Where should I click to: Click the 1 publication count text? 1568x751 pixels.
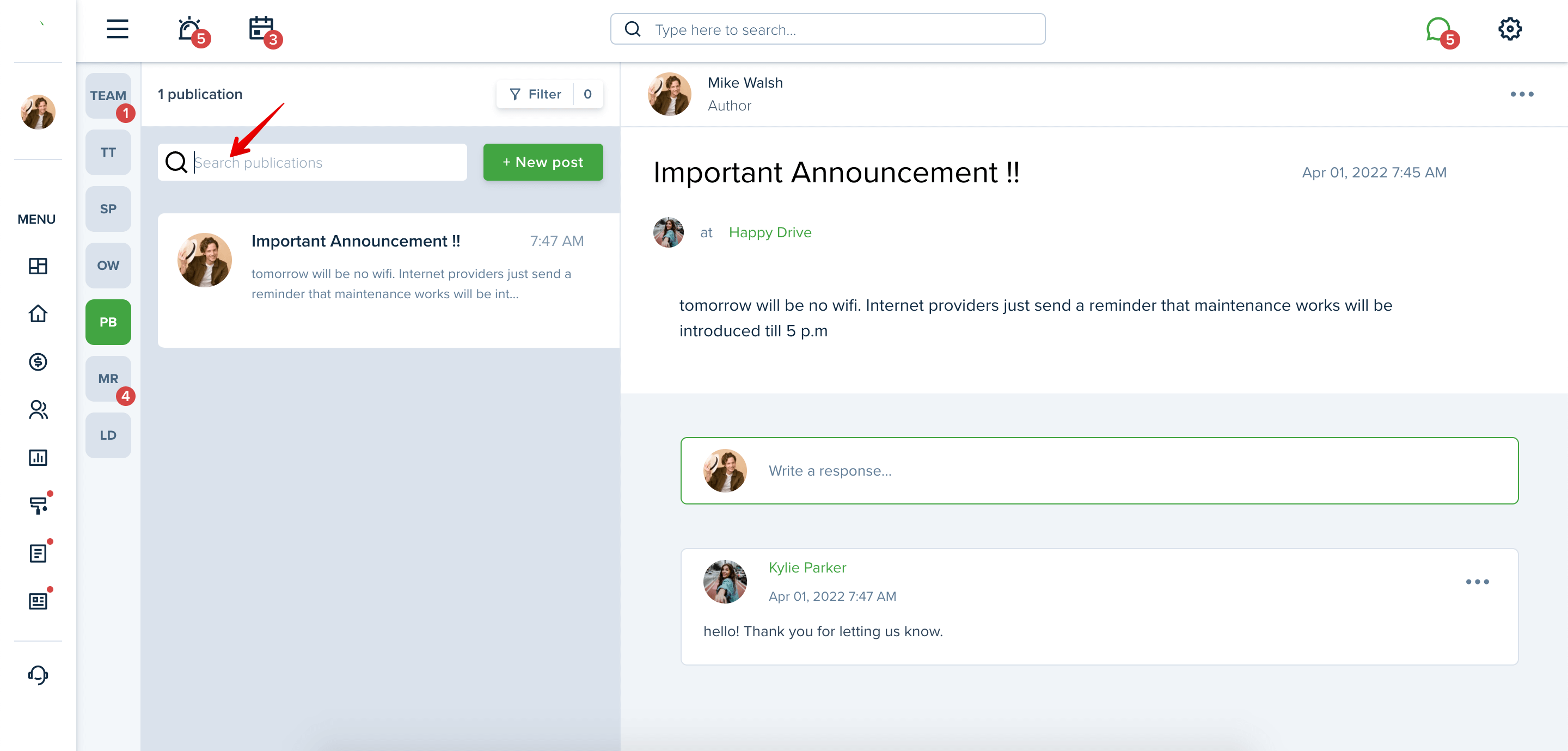click(200, 94)
